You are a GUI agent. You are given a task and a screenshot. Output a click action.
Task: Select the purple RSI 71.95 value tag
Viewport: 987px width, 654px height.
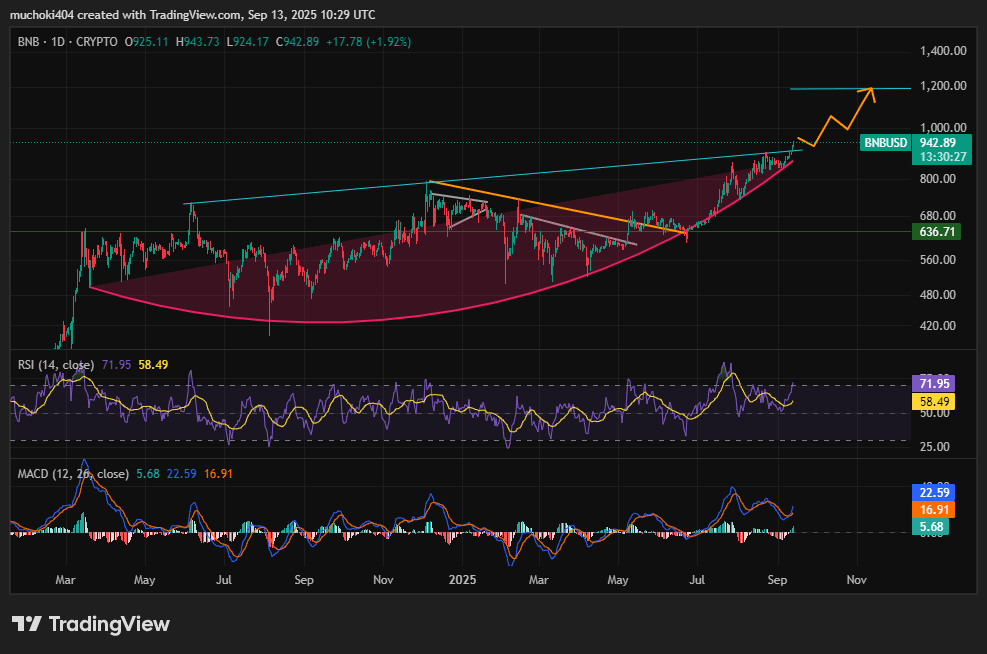(x=938, y=384)
